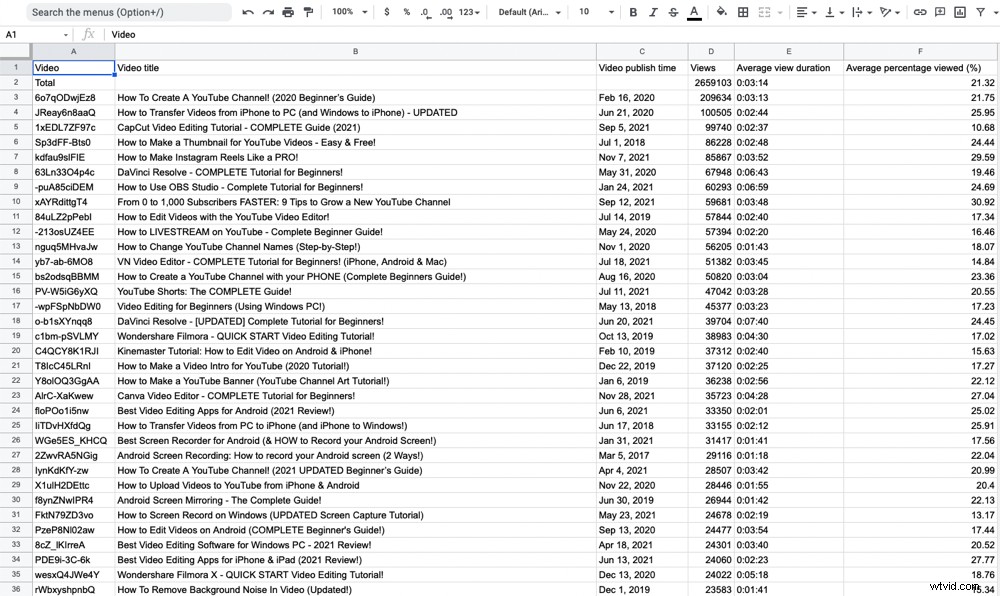The image size is (1000, 596).
Task: Open the font family dropdown
Action: 522,11
